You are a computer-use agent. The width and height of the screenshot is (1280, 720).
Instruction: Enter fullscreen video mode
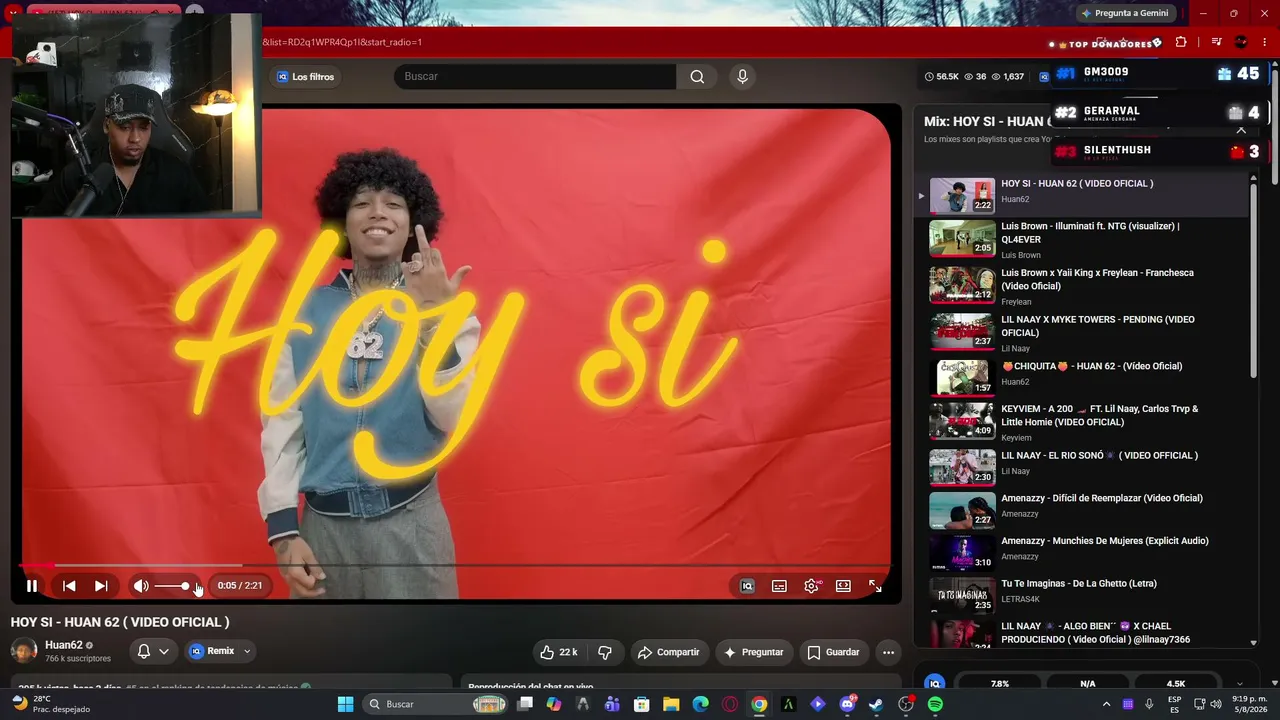click(875, 586)
